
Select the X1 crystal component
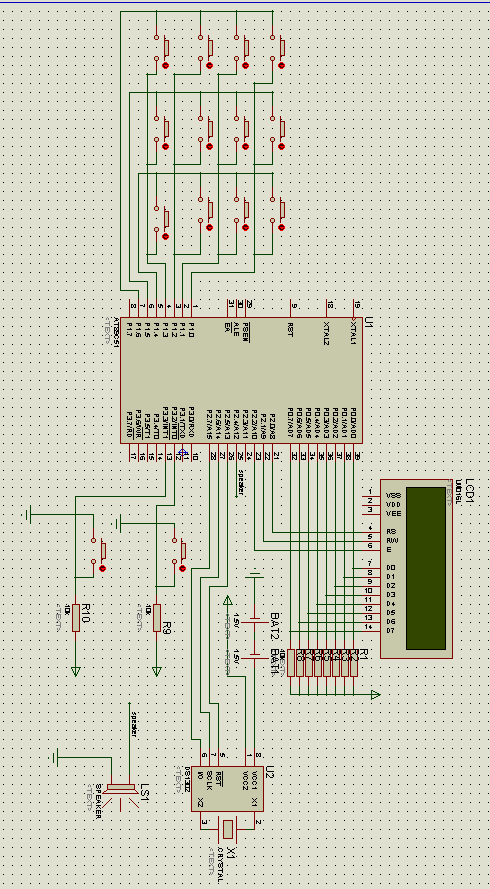click(227, 829)
